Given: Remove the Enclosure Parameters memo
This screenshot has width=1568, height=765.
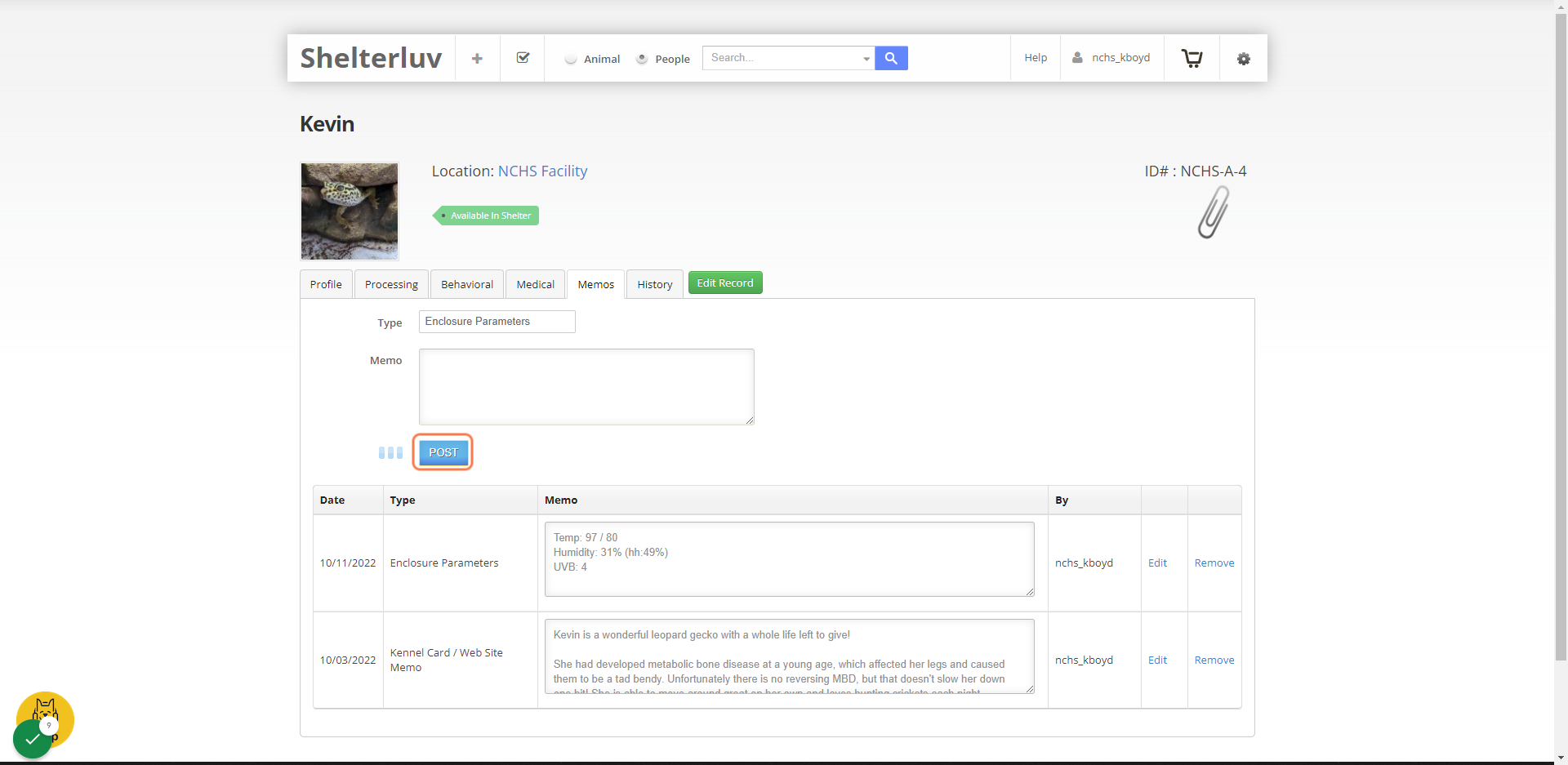Looking at the screenshot, I should (1214, 563).
